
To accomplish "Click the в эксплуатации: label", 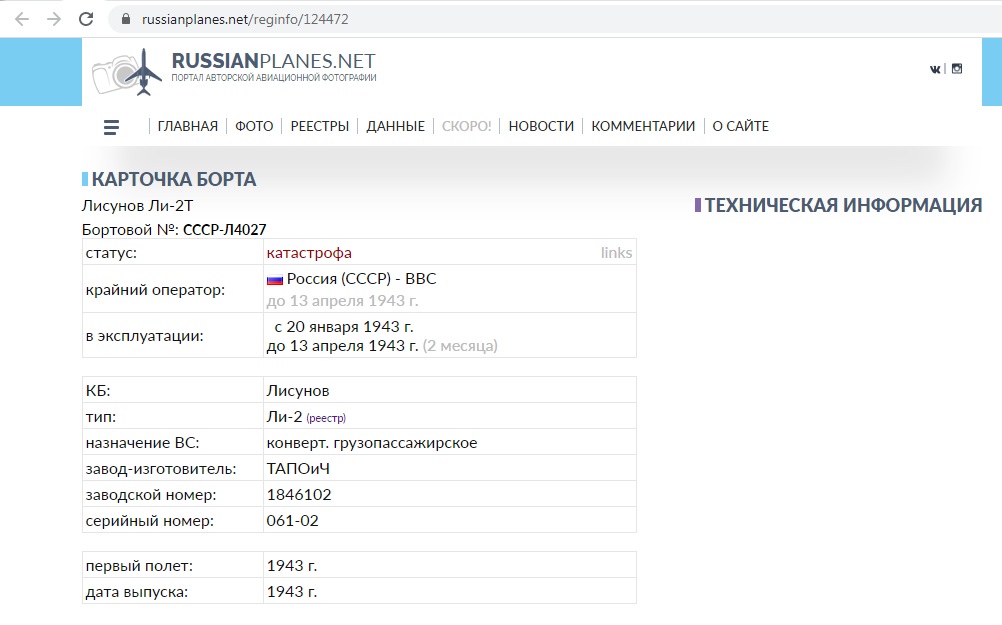I will point(144,336).
